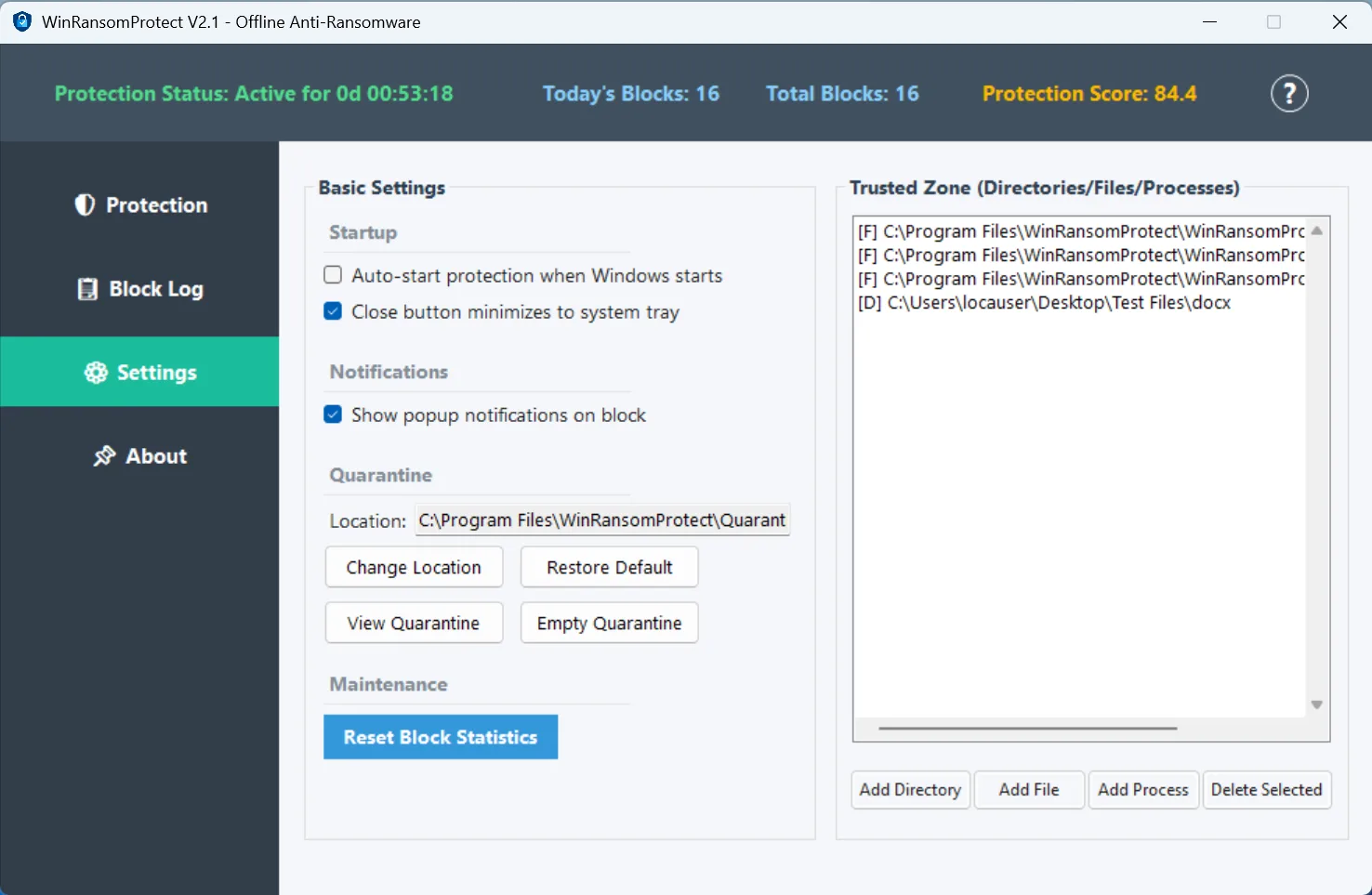Reset Block Statistics
The height and width of the screenshot is (895, 1372).
441,737
